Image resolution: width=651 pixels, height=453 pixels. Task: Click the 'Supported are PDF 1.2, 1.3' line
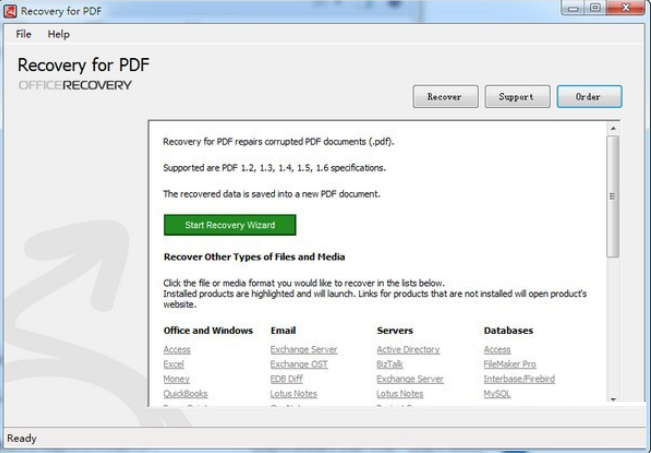click(x=274, y=168)
